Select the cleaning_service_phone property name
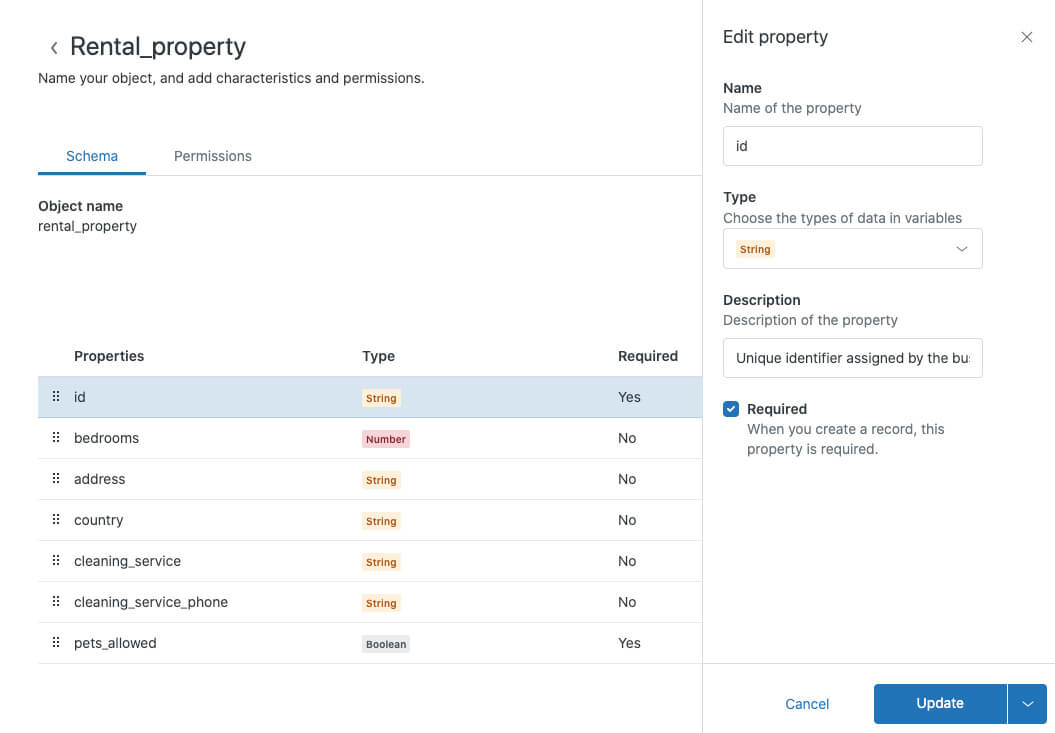The width and height of the screenshot is (1055, 733). pyautogui.click(x=151, y=602)
